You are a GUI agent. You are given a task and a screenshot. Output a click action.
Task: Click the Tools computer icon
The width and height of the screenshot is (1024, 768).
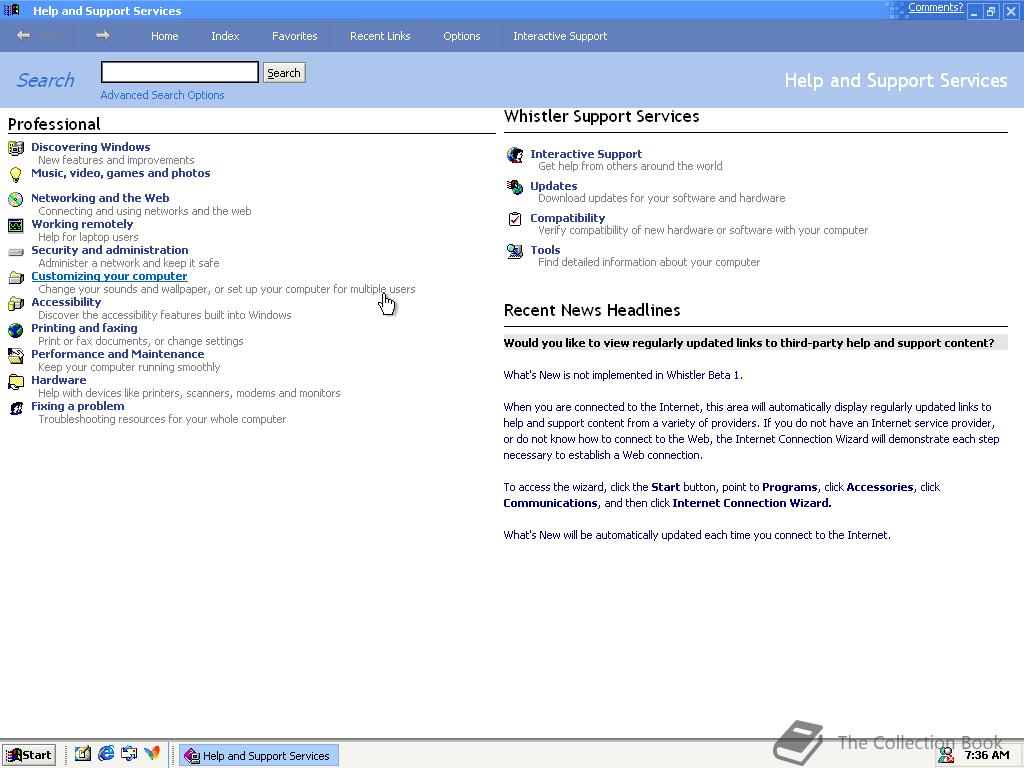click(515, 251)
